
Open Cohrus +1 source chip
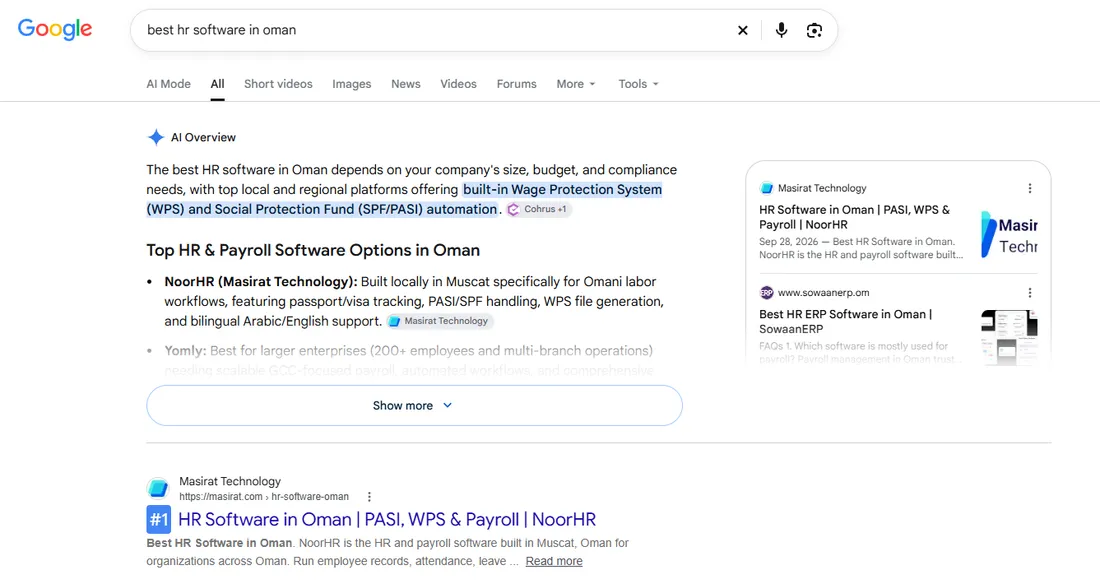click(x=538, y=209)
